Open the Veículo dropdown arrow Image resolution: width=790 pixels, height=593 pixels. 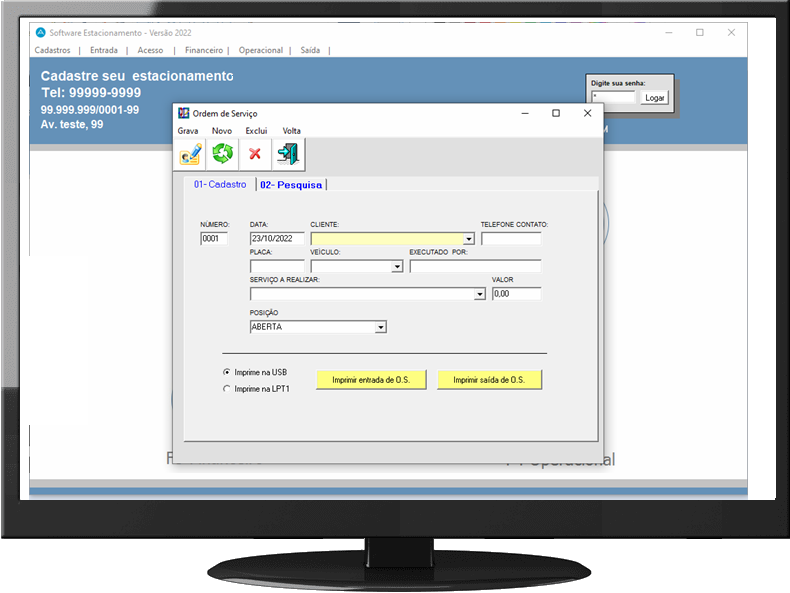[397, 267]
